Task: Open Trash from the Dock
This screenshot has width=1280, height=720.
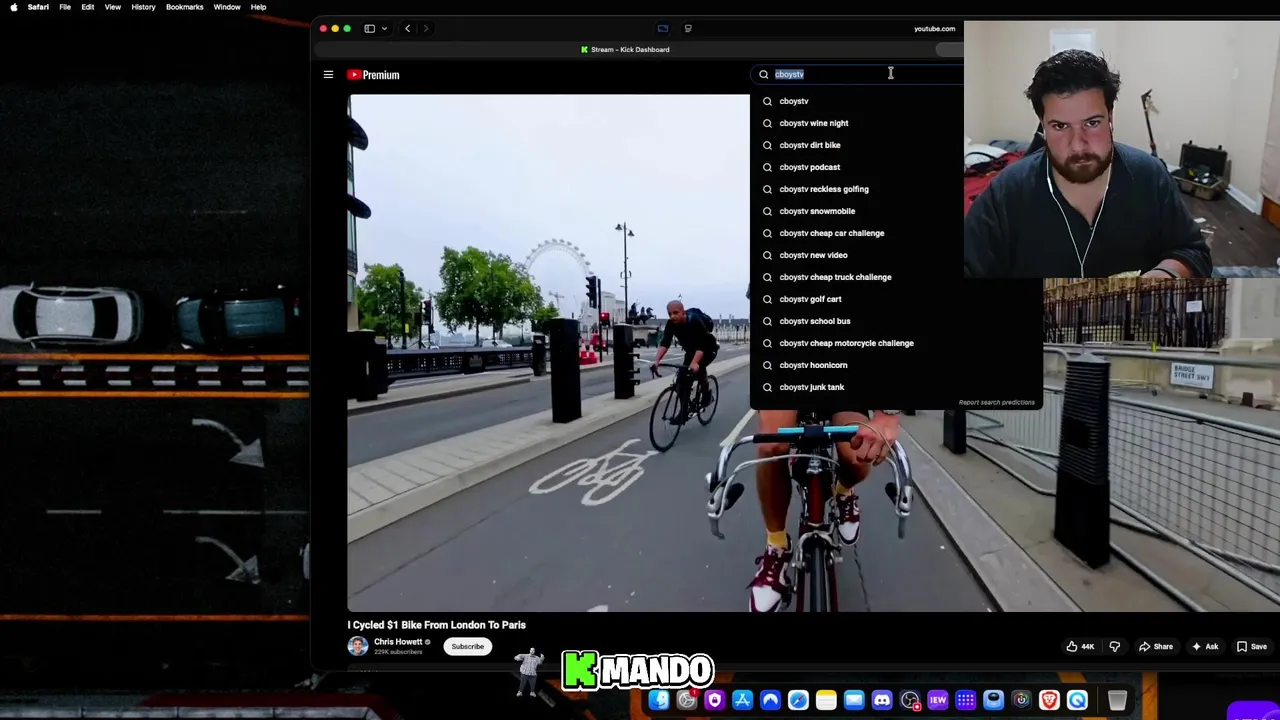Action: 1117,701
